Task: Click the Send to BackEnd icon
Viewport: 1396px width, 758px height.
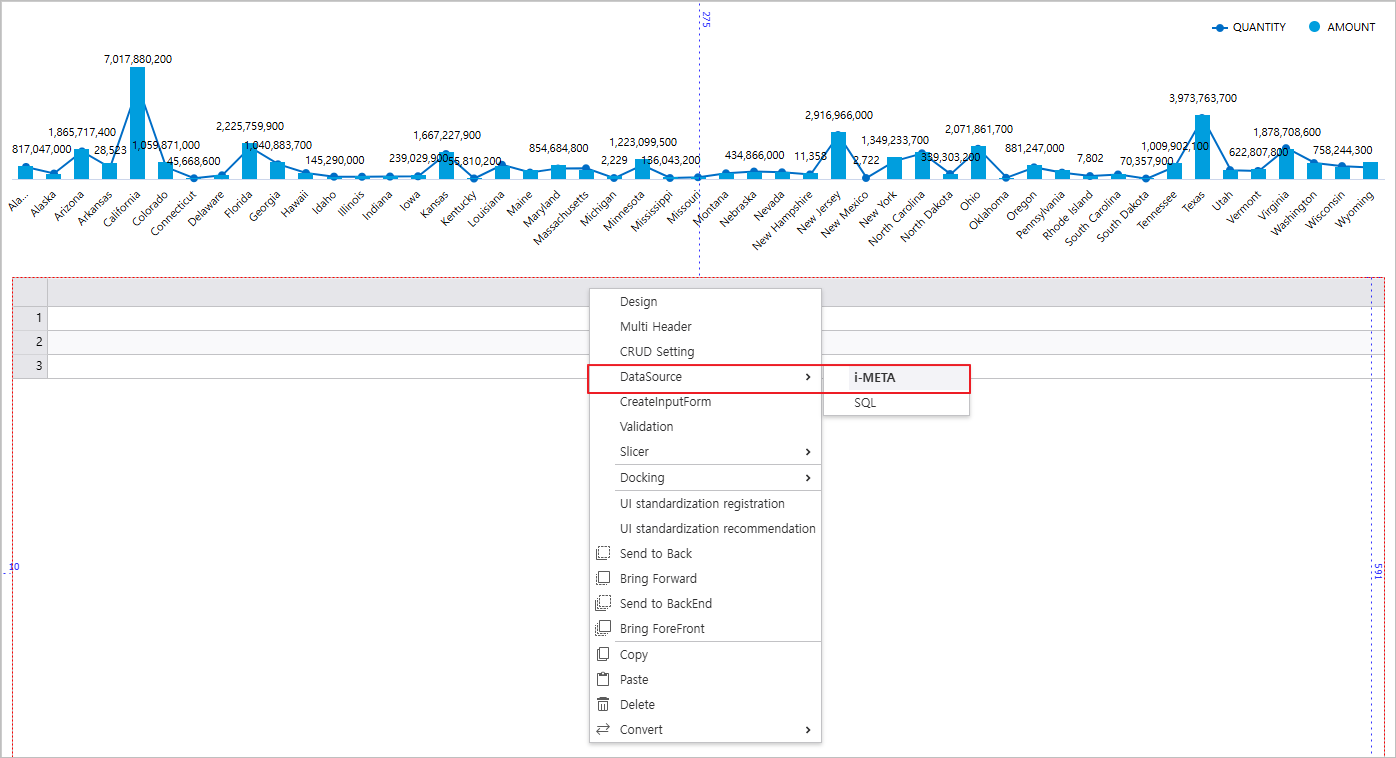Action: 602,603
